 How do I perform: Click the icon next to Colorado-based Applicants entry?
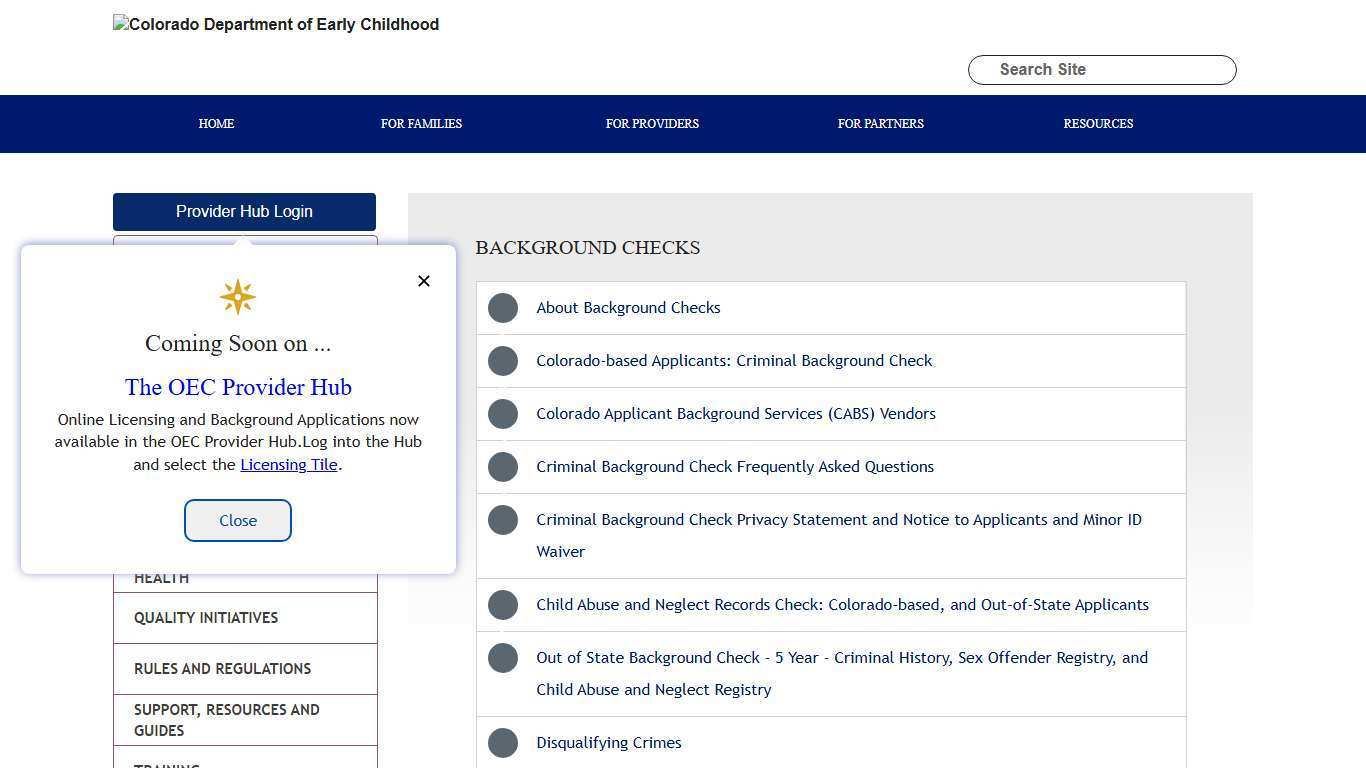click(x=502, y=360)
